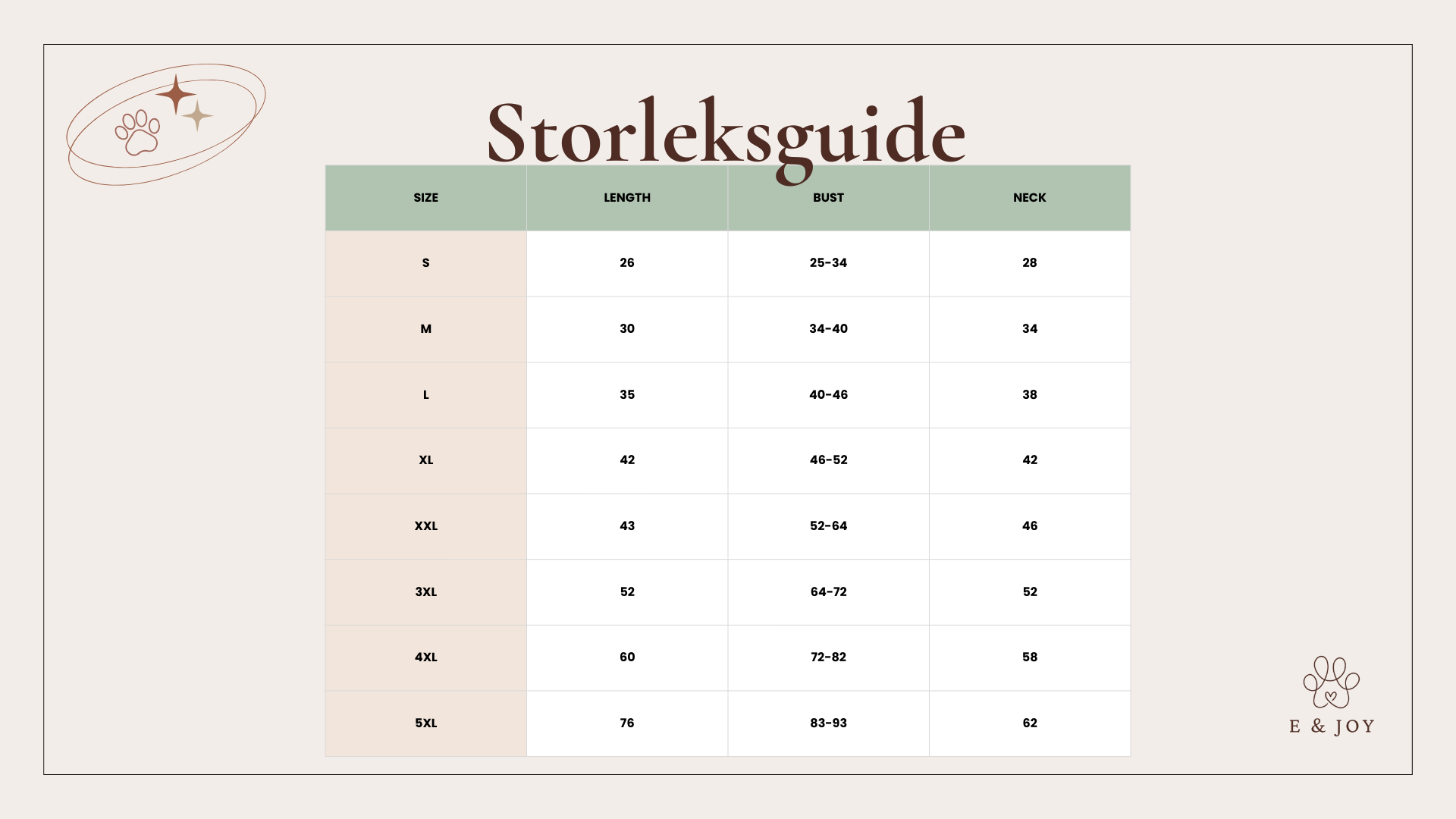Screen dimensions: 1456x819
Task: Select the 3XL size row label
Action: pyautogui.click(x=425, y=592)
